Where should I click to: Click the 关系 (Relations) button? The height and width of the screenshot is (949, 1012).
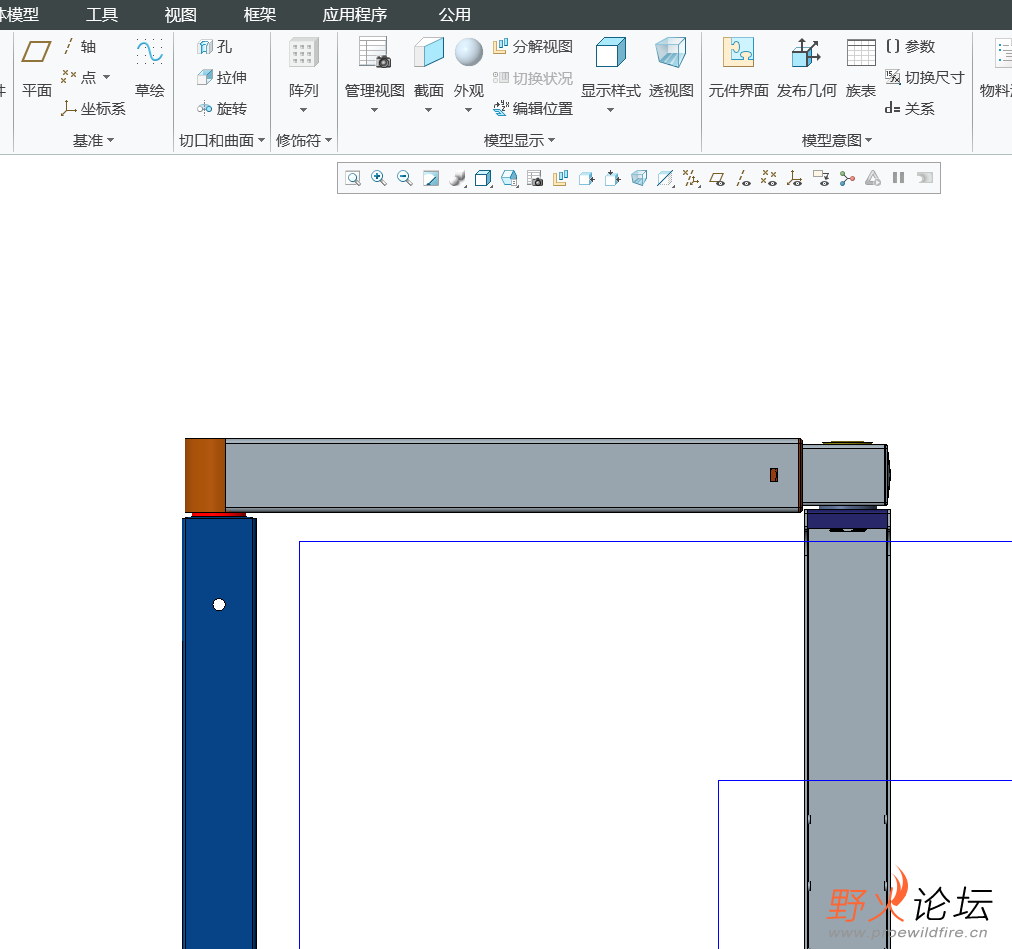(910, 109)
